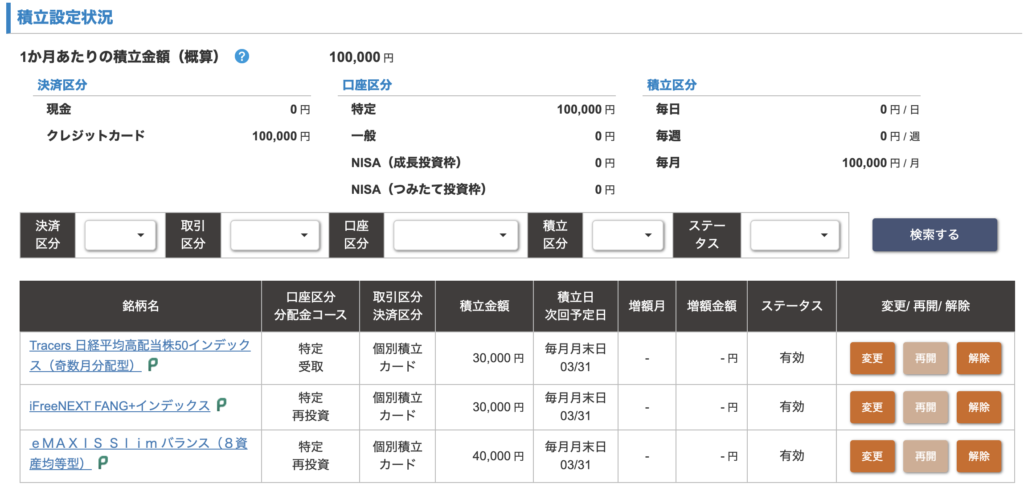This screenshot has height=491, width=1024.
Task: Click the help icon beside 1か月あたりの積立金額
Action: [242, 57]
